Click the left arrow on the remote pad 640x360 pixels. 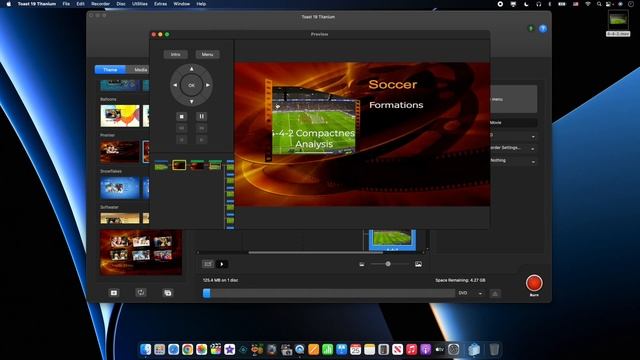coord(175,85)
